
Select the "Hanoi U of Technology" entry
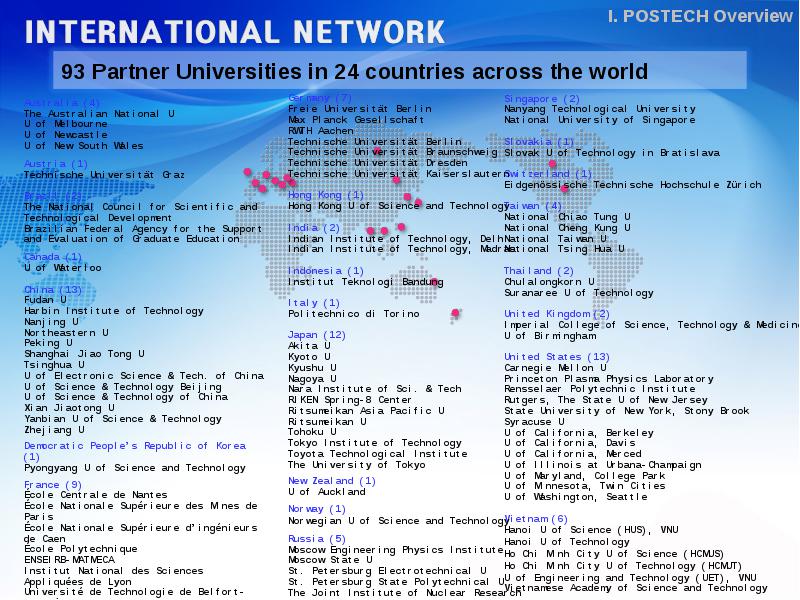tap(567, 541)
